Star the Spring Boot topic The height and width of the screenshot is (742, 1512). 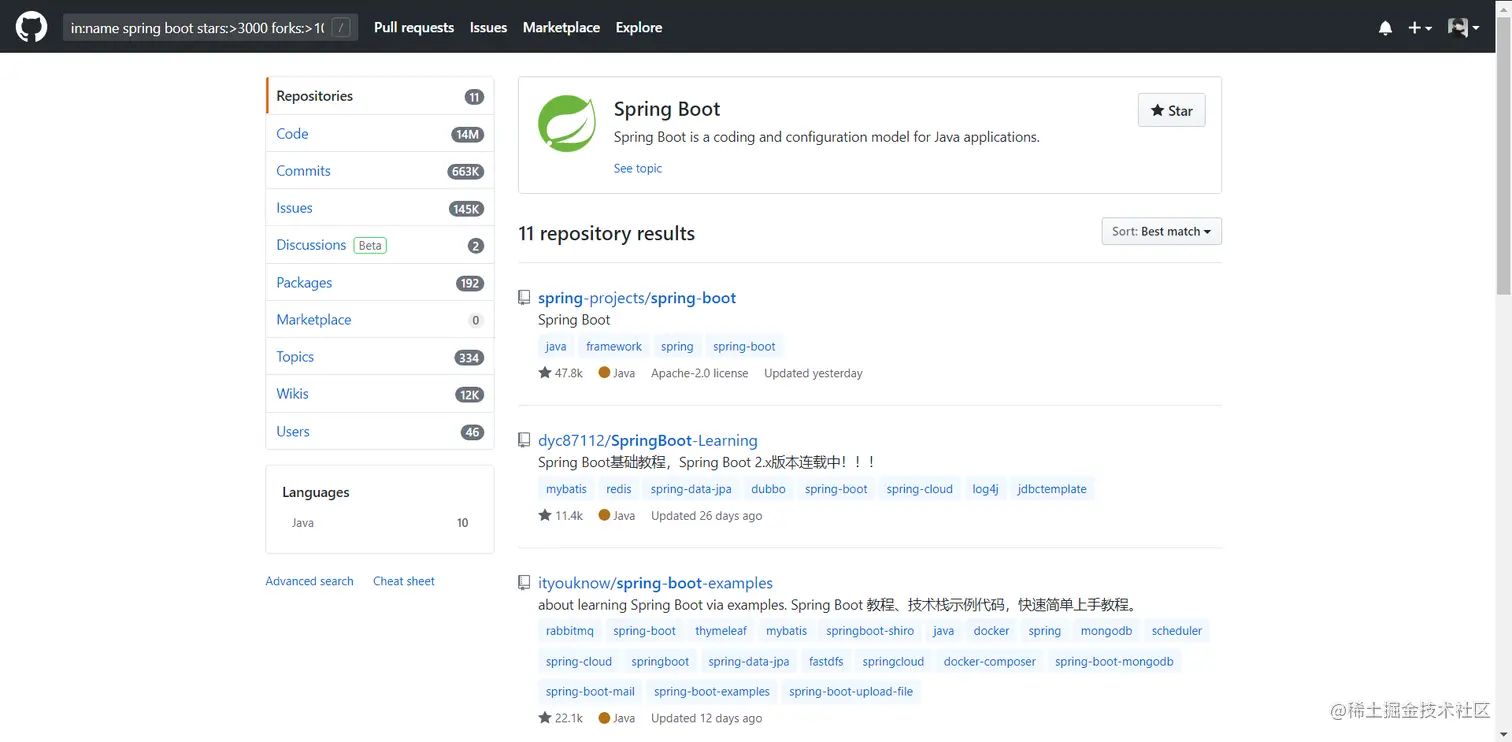1171,110
